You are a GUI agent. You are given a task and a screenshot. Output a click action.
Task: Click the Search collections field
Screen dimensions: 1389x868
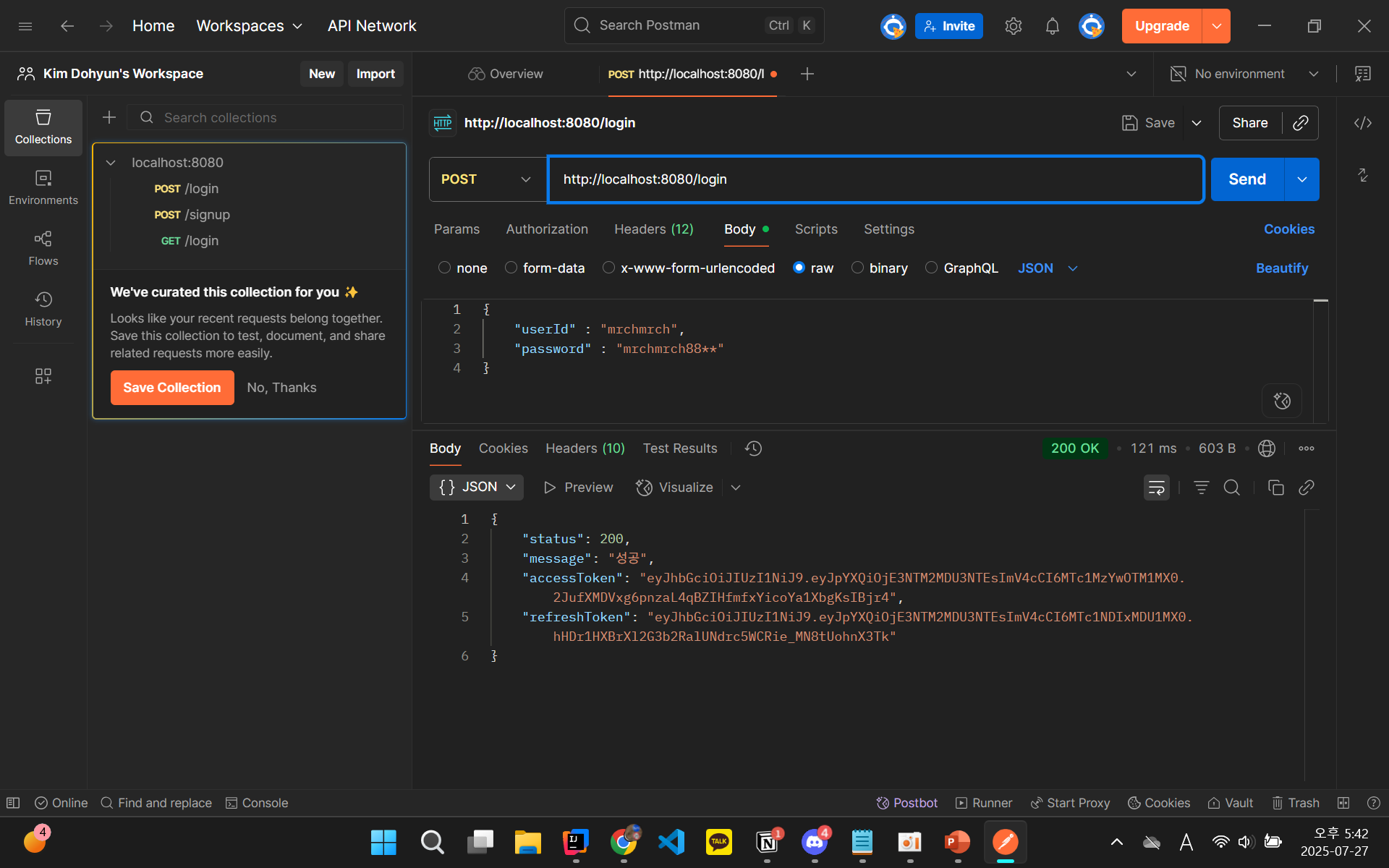point(275,117)
